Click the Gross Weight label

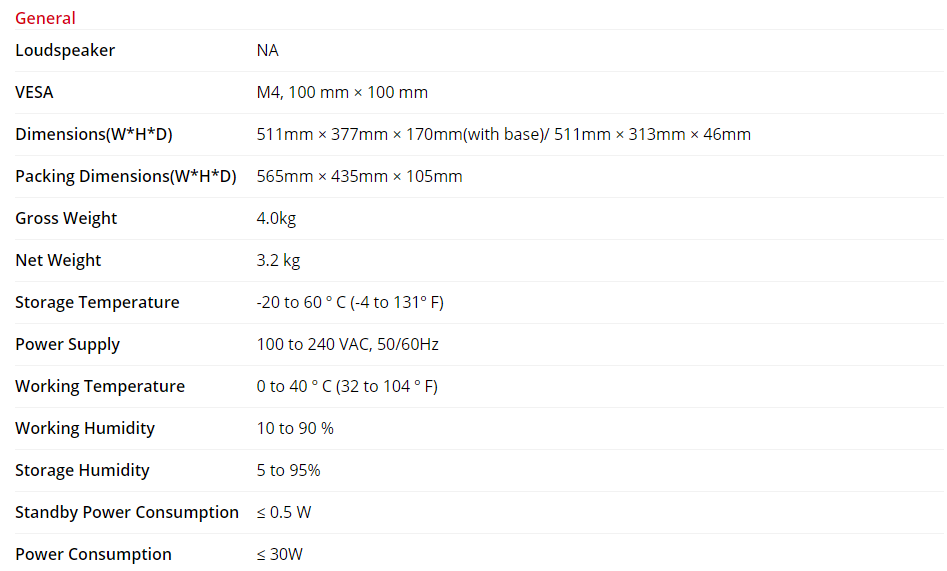(66, 218)
